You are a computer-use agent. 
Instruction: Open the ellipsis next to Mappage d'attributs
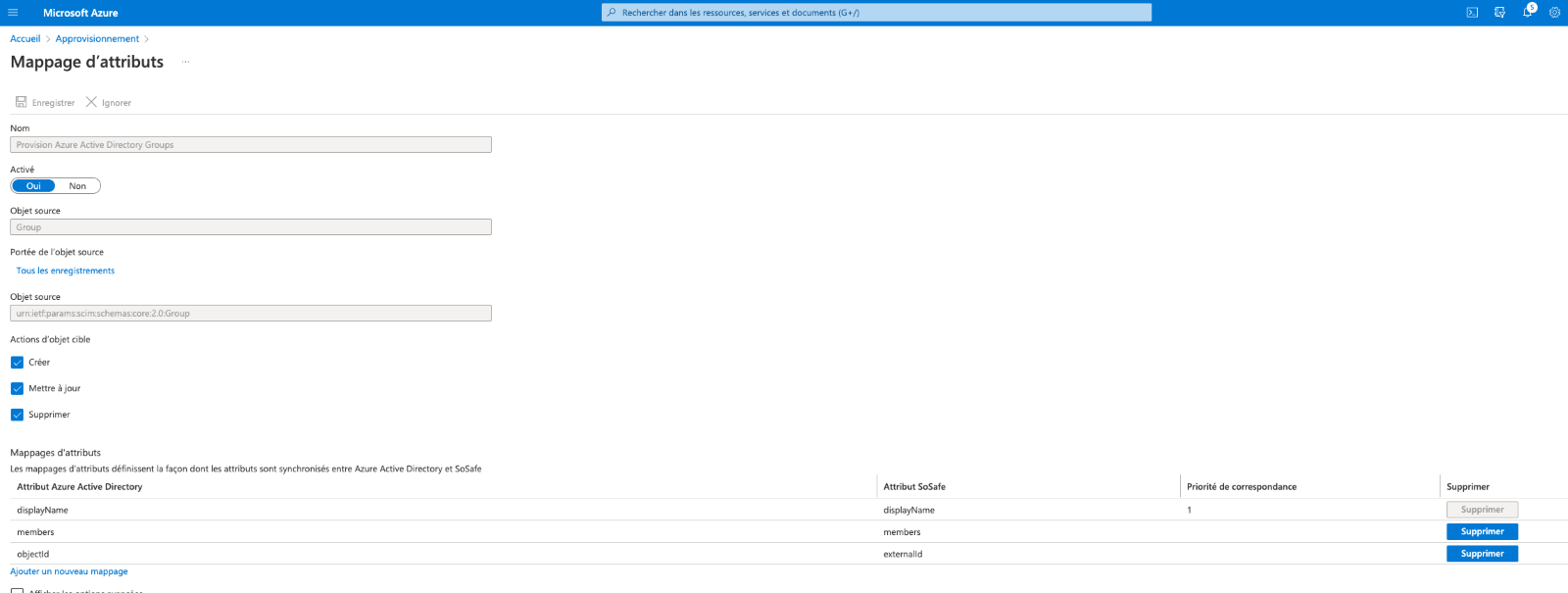[185, 62]
